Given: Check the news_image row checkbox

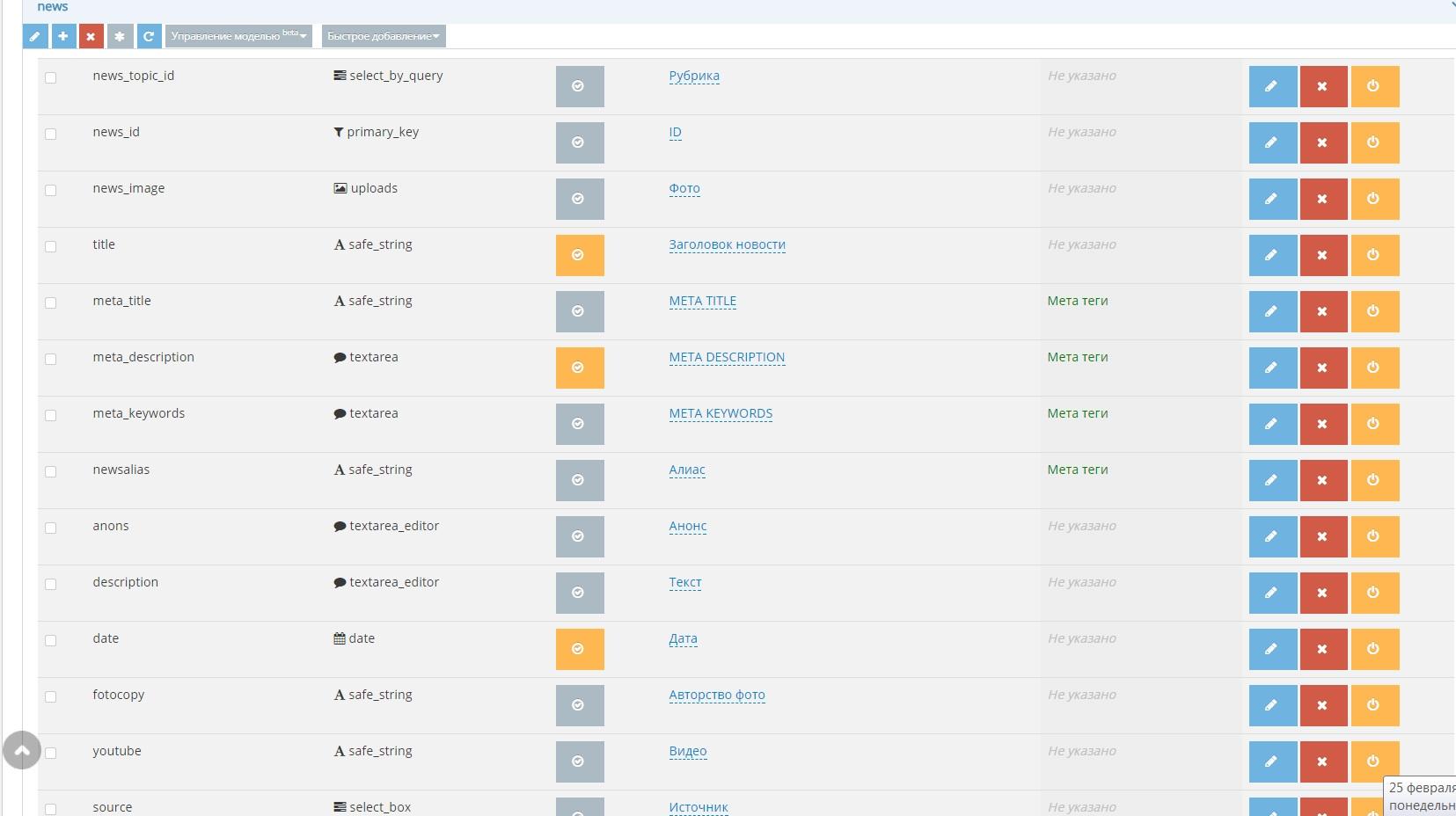Looking at the screenshot, I should (50, 190).
